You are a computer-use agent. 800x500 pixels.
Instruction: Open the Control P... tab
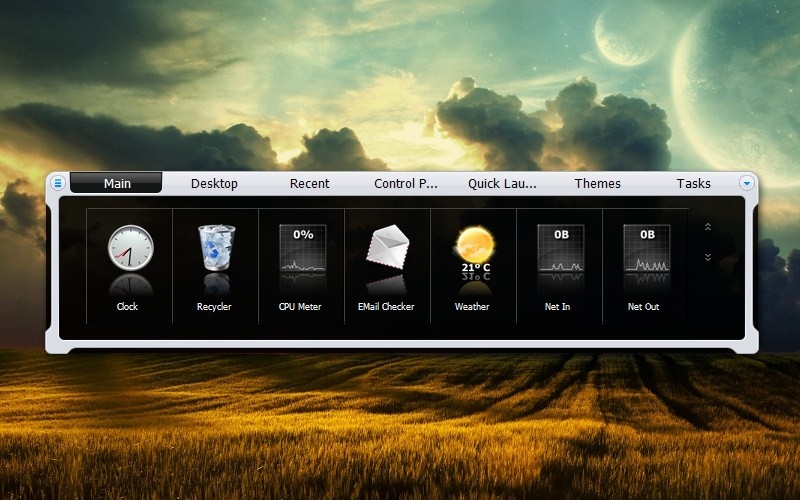(406, 183)
